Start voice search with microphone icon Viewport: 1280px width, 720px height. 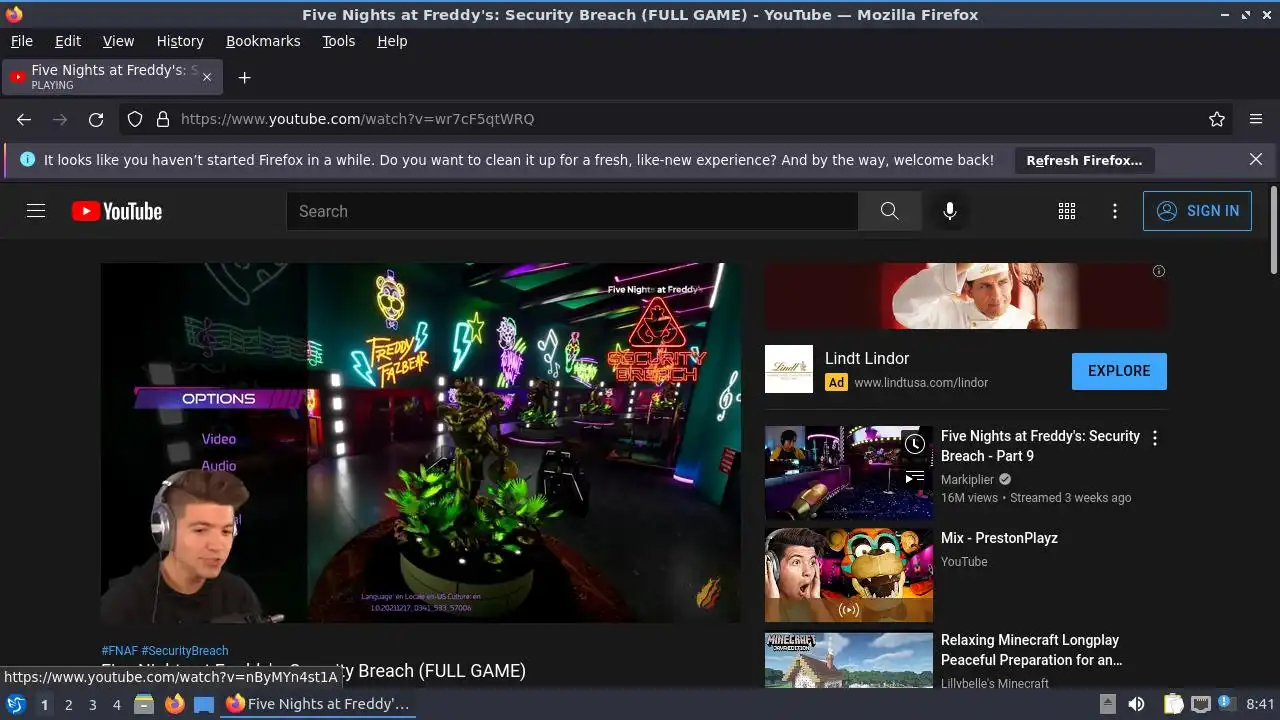click(x=950, y=211)
